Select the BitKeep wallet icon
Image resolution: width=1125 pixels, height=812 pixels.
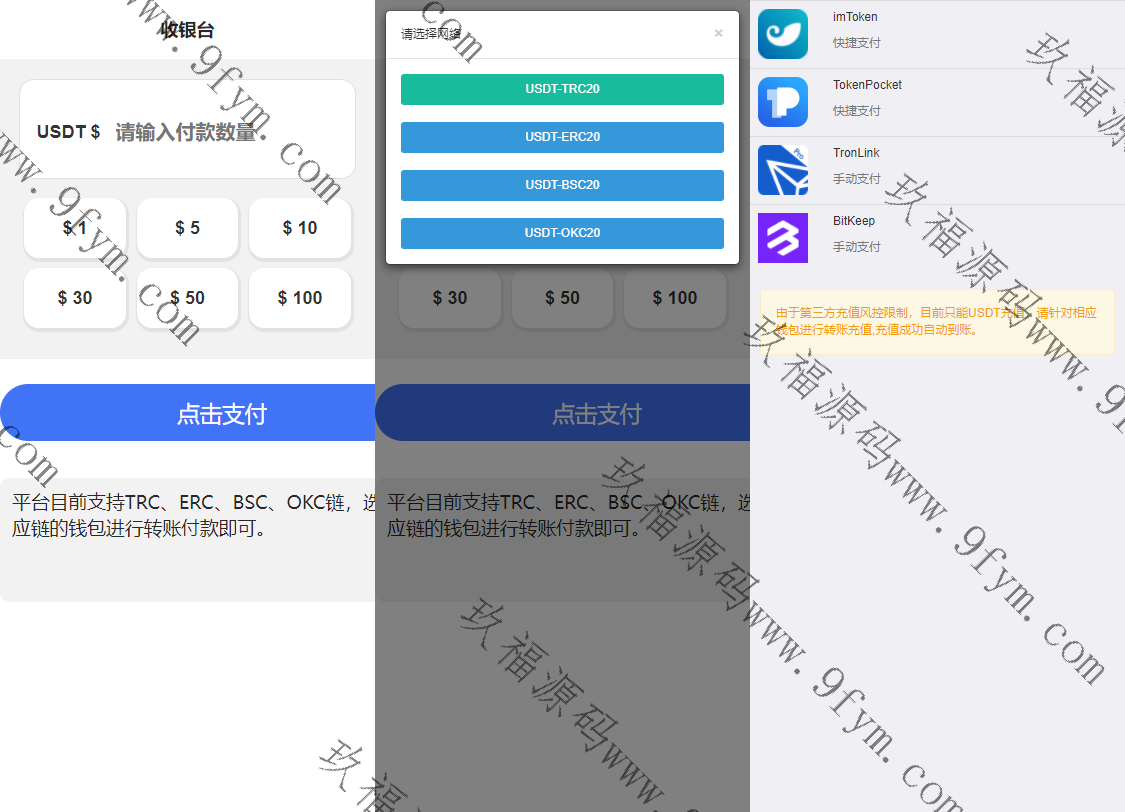click(x=783, y=237)
